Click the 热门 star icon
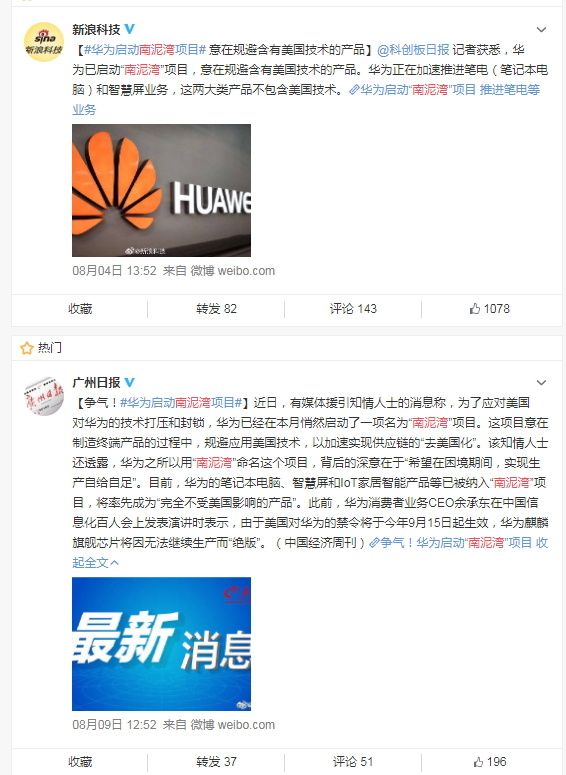The height and width of the screenshot is (775, 566). click(26, 348)
